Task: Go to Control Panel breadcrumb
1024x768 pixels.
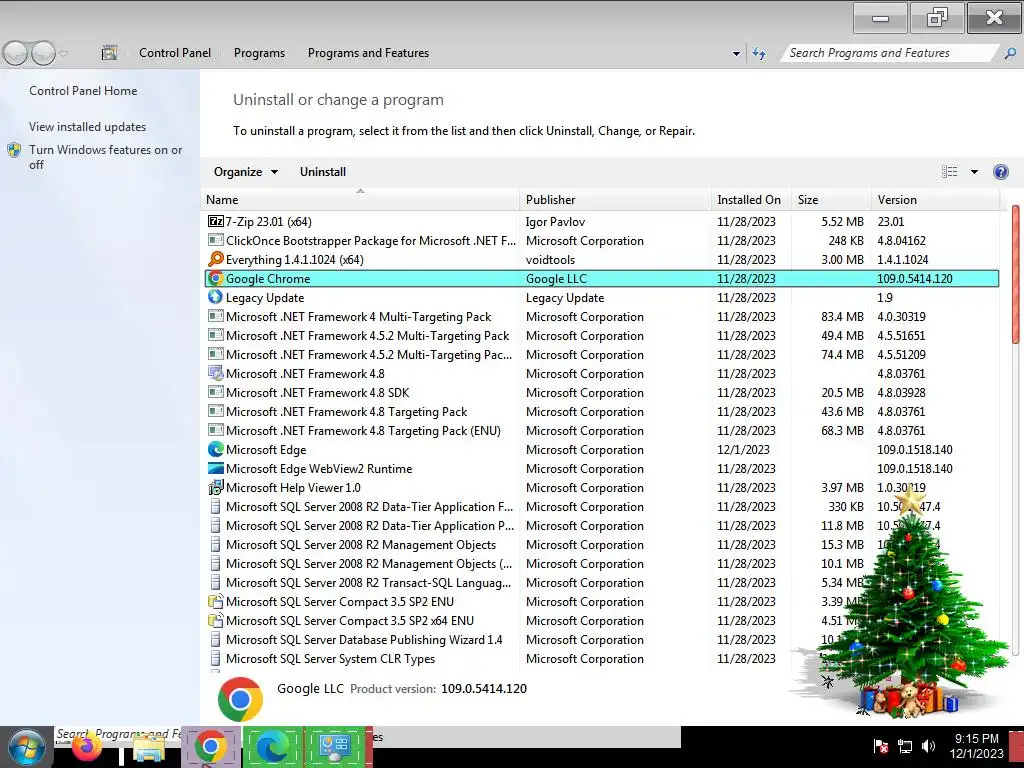Action: pos(174,53)
